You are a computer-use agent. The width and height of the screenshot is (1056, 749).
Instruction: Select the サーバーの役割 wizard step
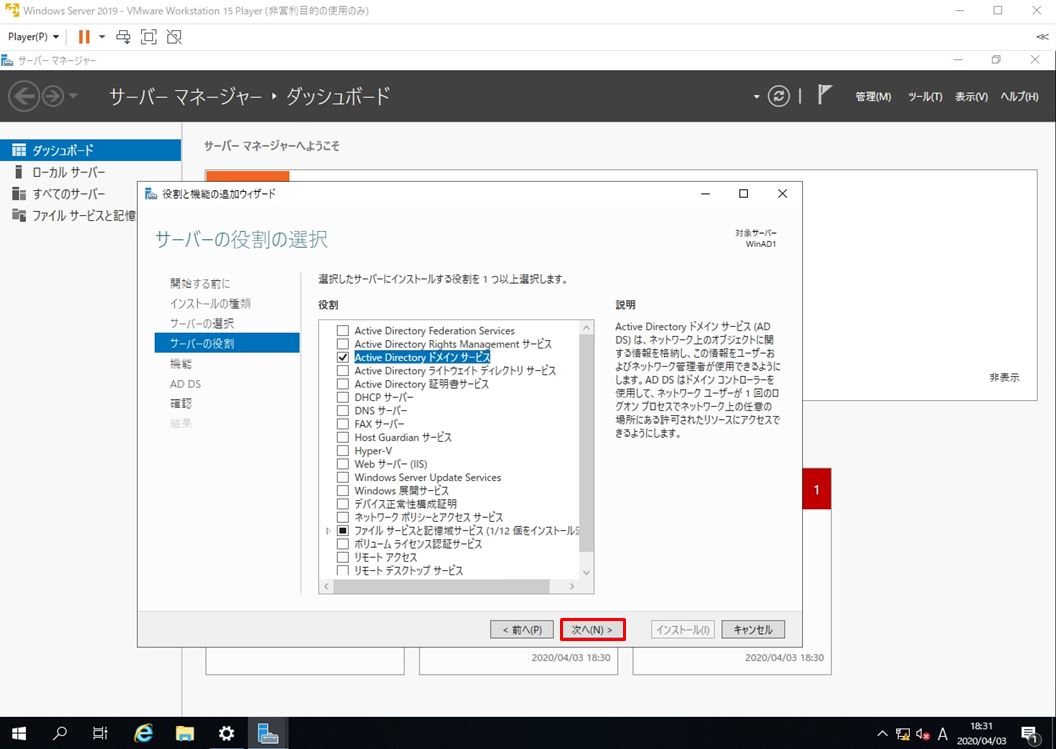coord(227,343)
